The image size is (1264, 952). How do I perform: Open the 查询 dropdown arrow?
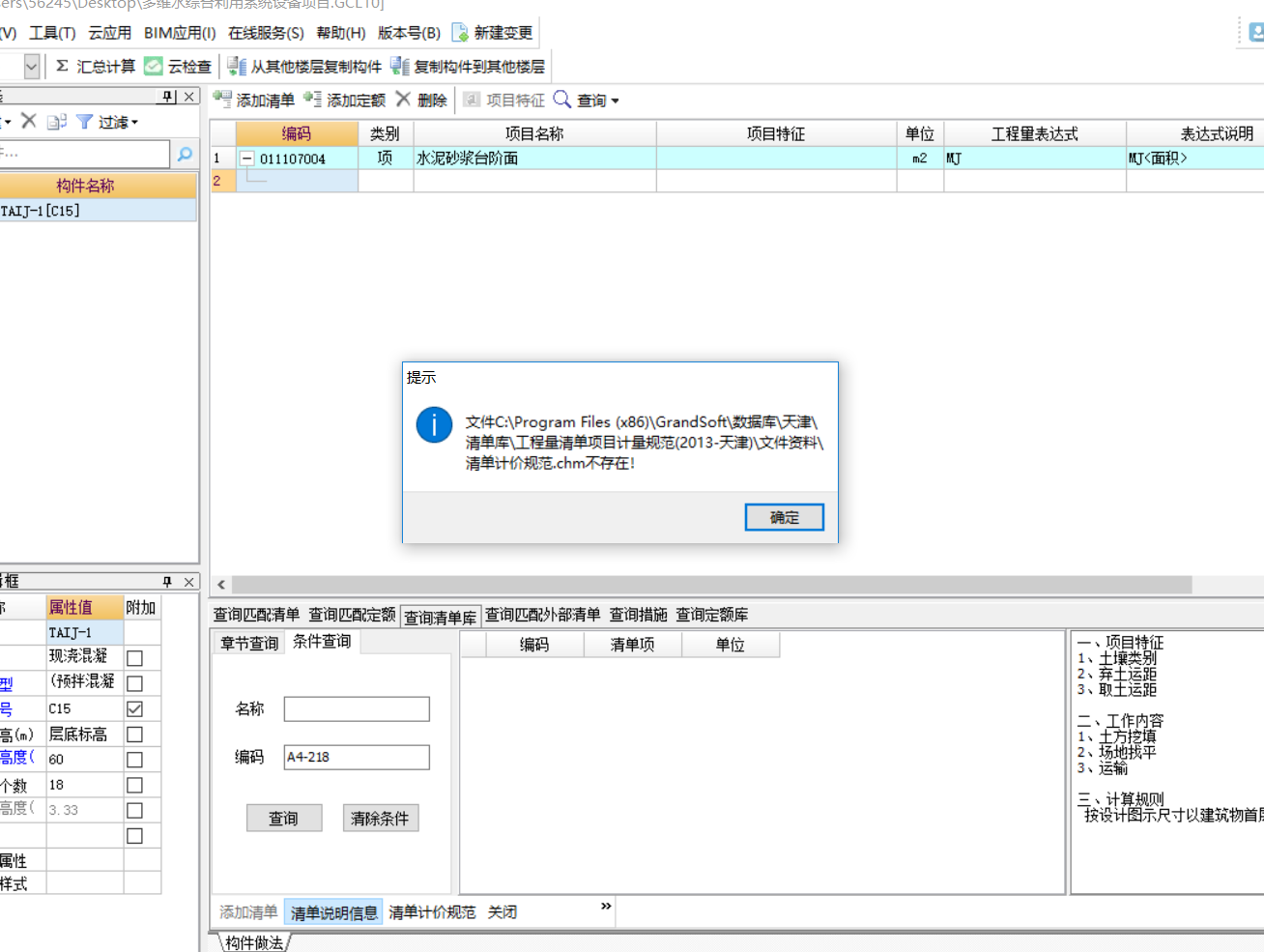click(x=615, y=101)
